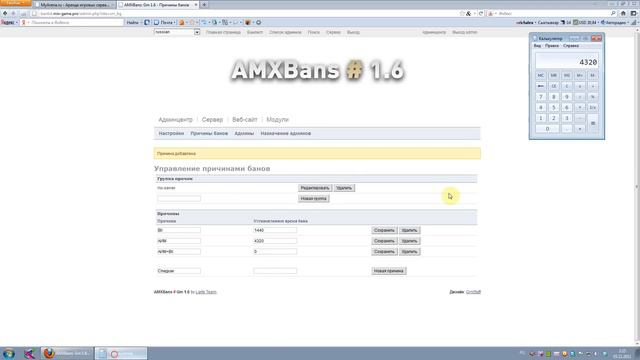
Task: Click Редактировать button for reason group
Action: click(x=314, y=188)
